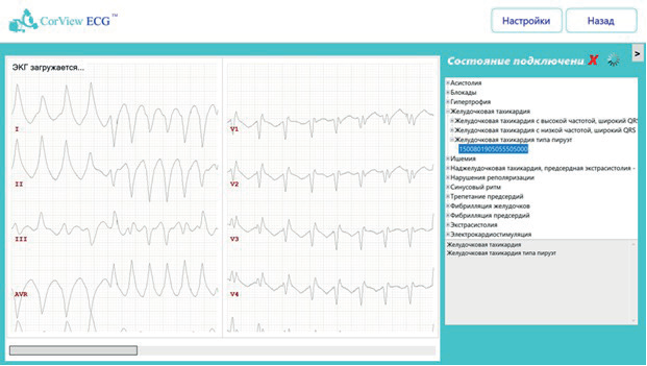The width and height of the screenshot is (647, 366).
Task: Click the loading spinner icon
Action: point(614,60)
